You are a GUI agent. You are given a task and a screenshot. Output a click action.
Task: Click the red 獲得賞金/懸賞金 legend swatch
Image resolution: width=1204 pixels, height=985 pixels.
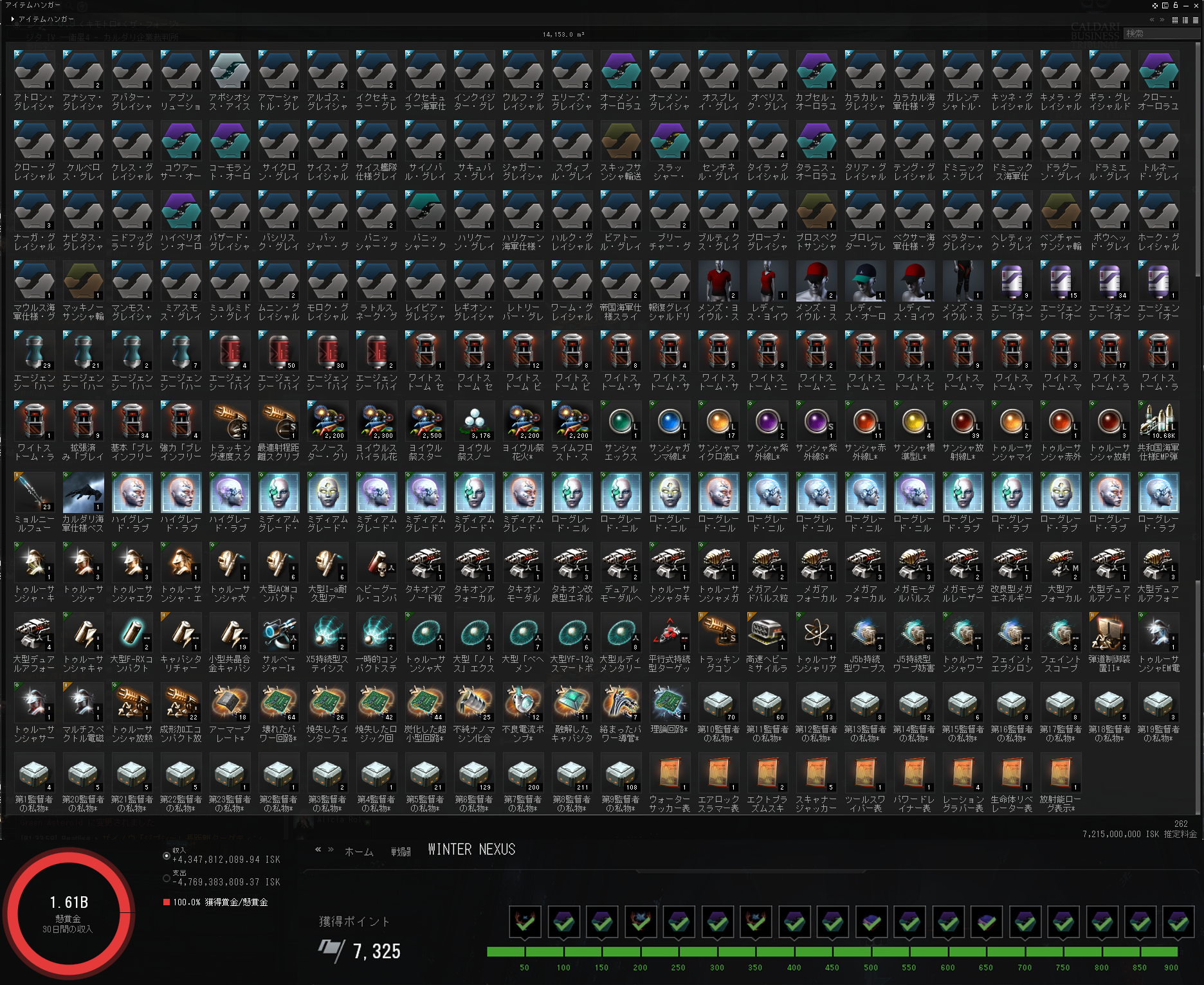click(167, 902)
